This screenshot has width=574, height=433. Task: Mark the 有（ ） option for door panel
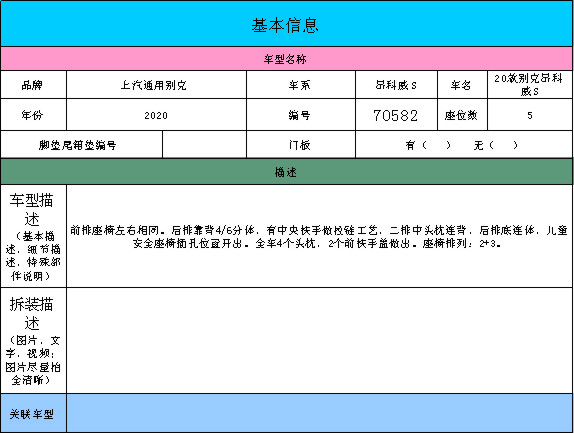[428, 145]
